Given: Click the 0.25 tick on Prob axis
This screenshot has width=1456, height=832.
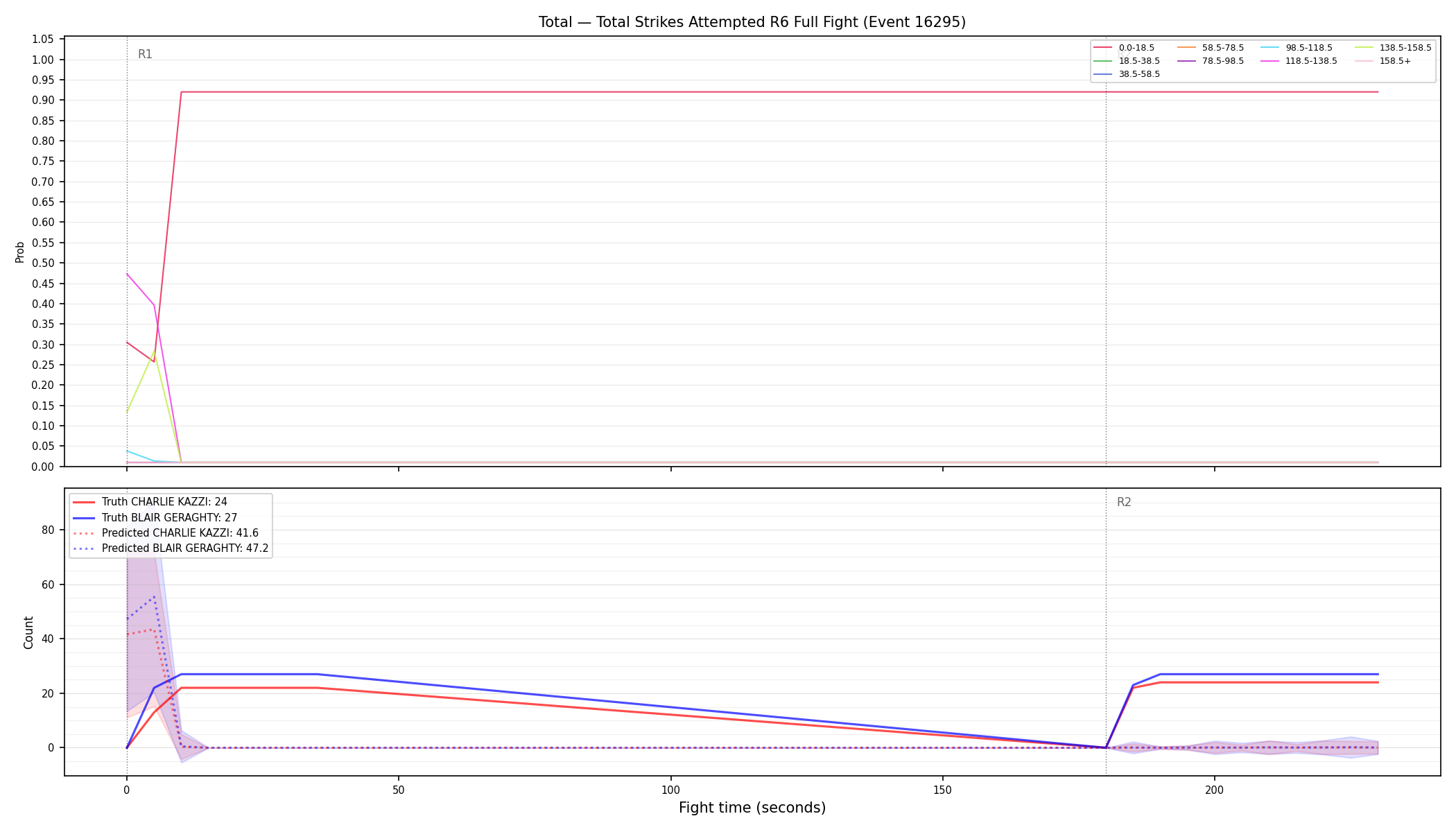Looking at the screenshot, I should [43, 365].
